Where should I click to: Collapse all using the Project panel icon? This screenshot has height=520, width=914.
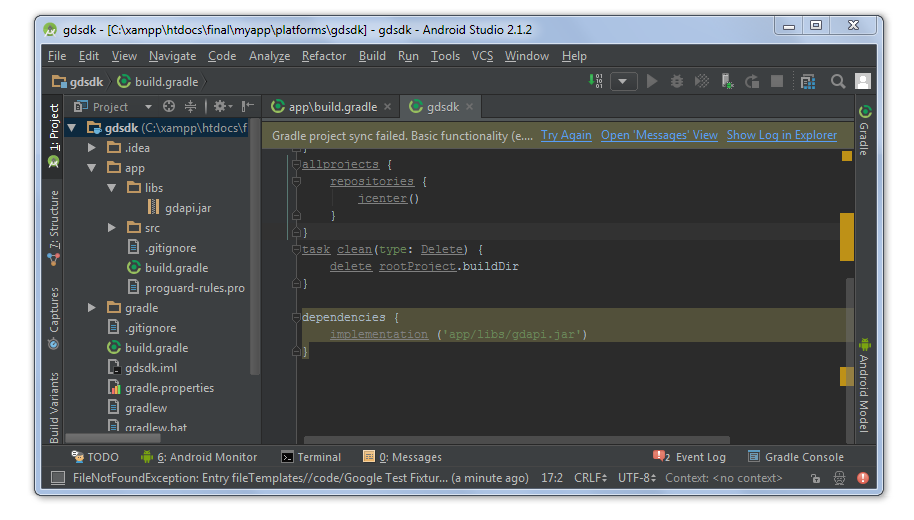190,107
